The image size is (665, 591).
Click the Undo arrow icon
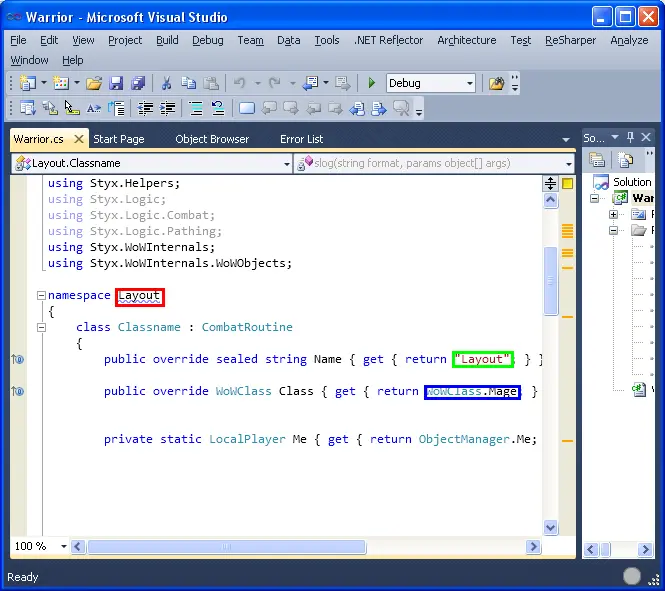tap(240, 83)
